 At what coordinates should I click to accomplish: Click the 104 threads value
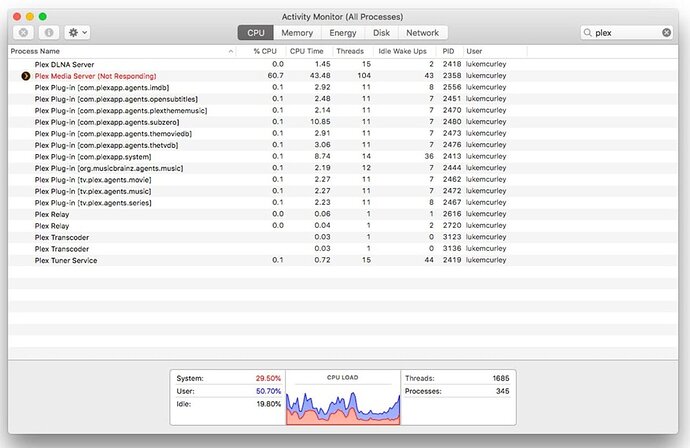364,76
